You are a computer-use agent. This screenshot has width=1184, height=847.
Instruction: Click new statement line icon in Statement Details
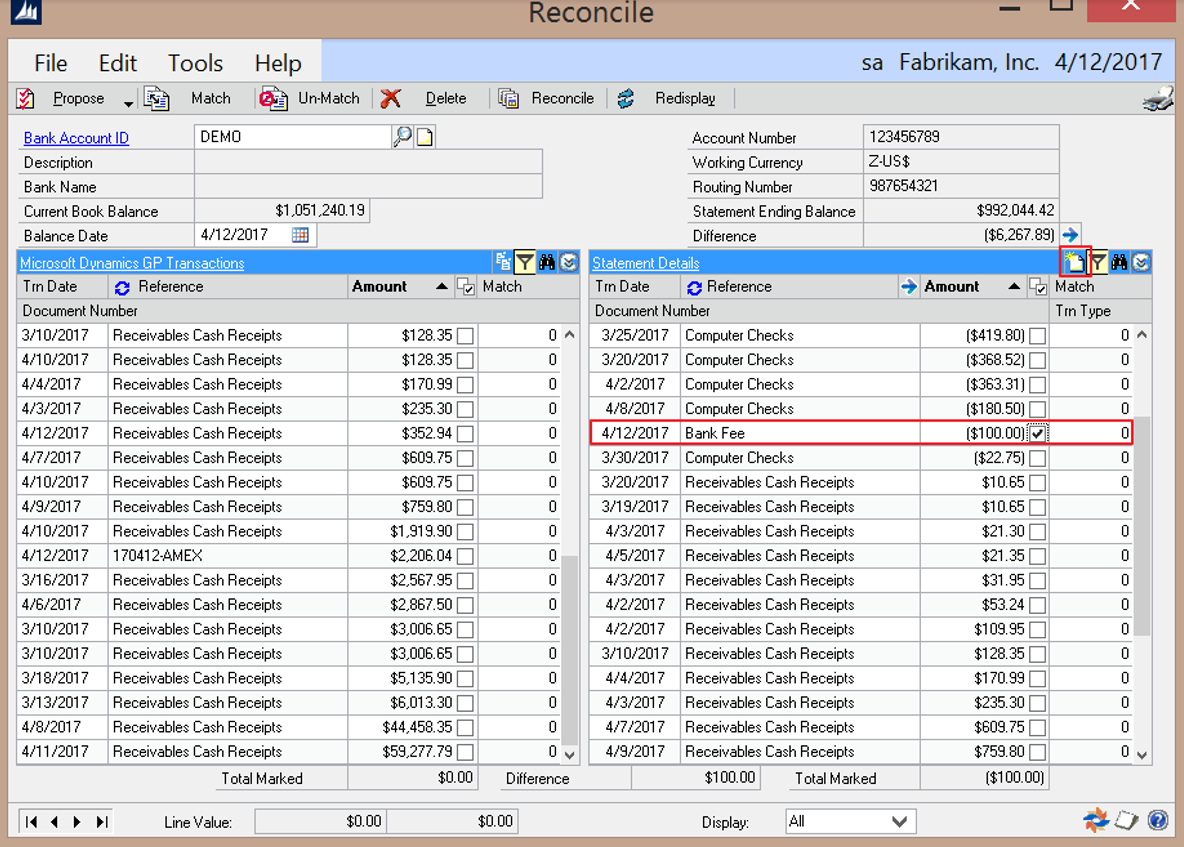click(1075, 262)
